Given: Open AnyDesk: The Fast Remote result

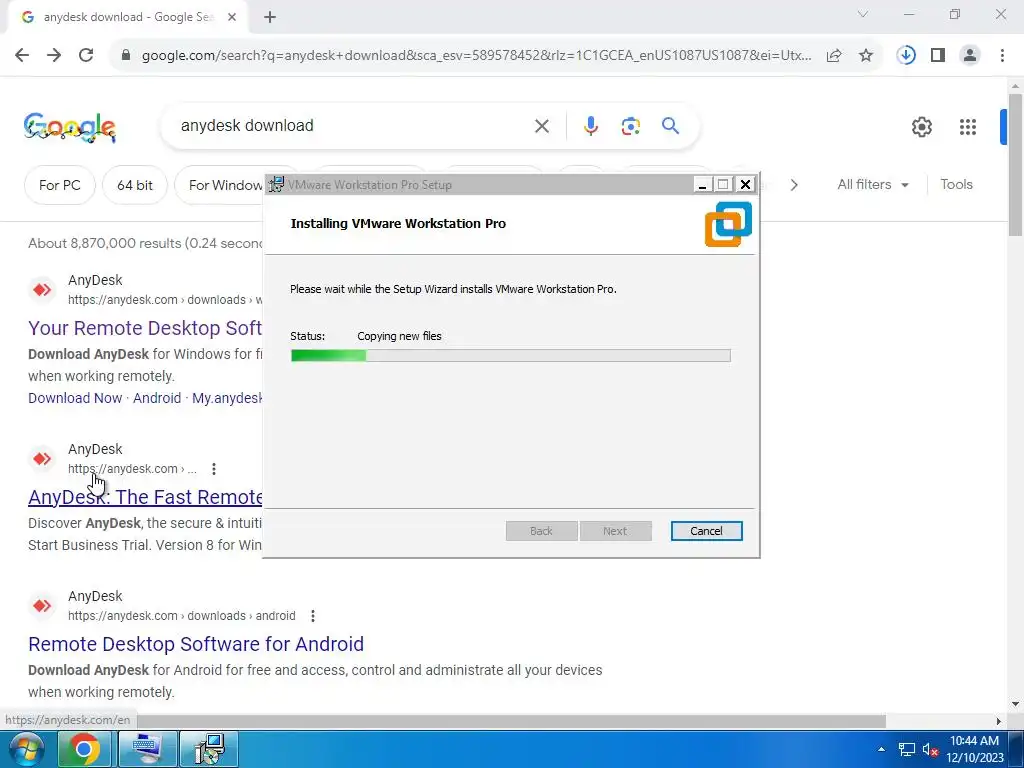Looking at the screenshot, I should 145,498.
